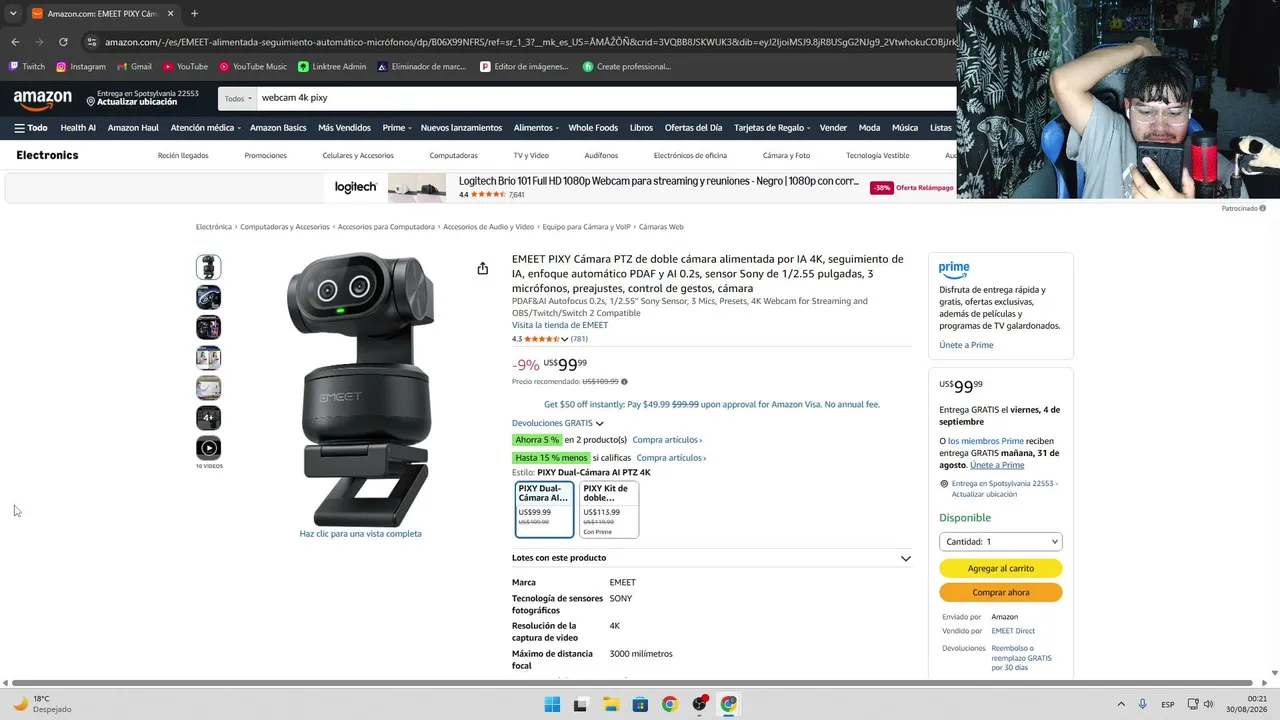The image size is (1280, 720).
Task: Expand the Atención médica dropdown
Action: tap(205, 128)
